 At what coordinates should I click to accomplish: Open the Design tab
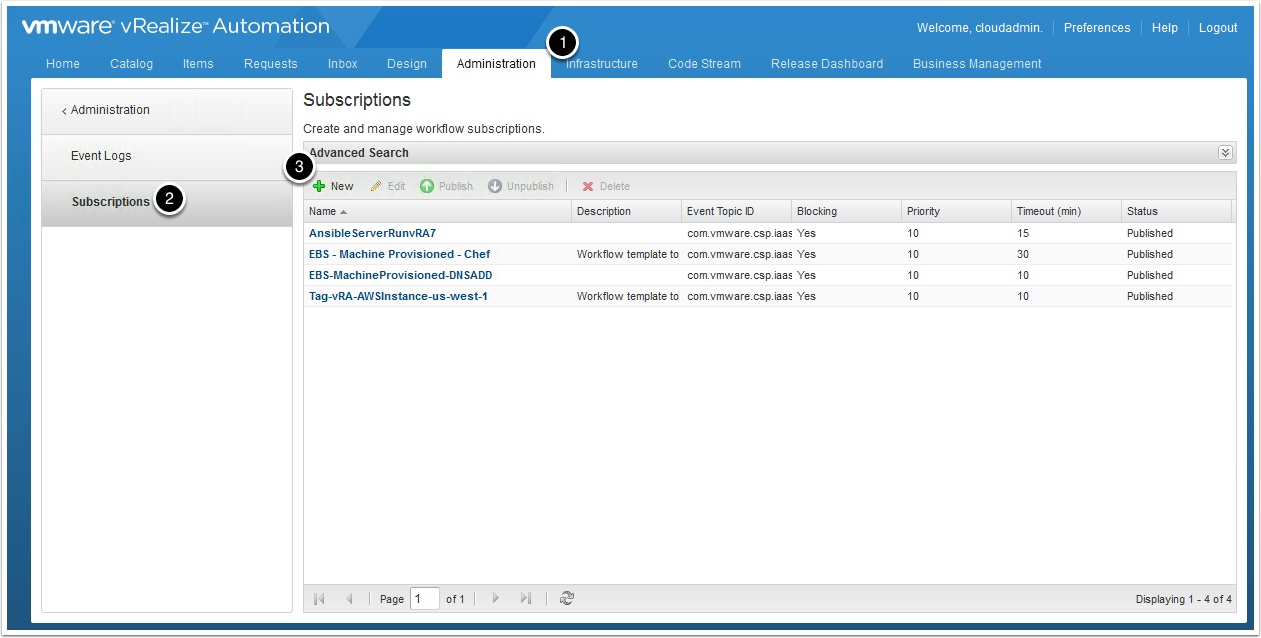coord(407,64)
